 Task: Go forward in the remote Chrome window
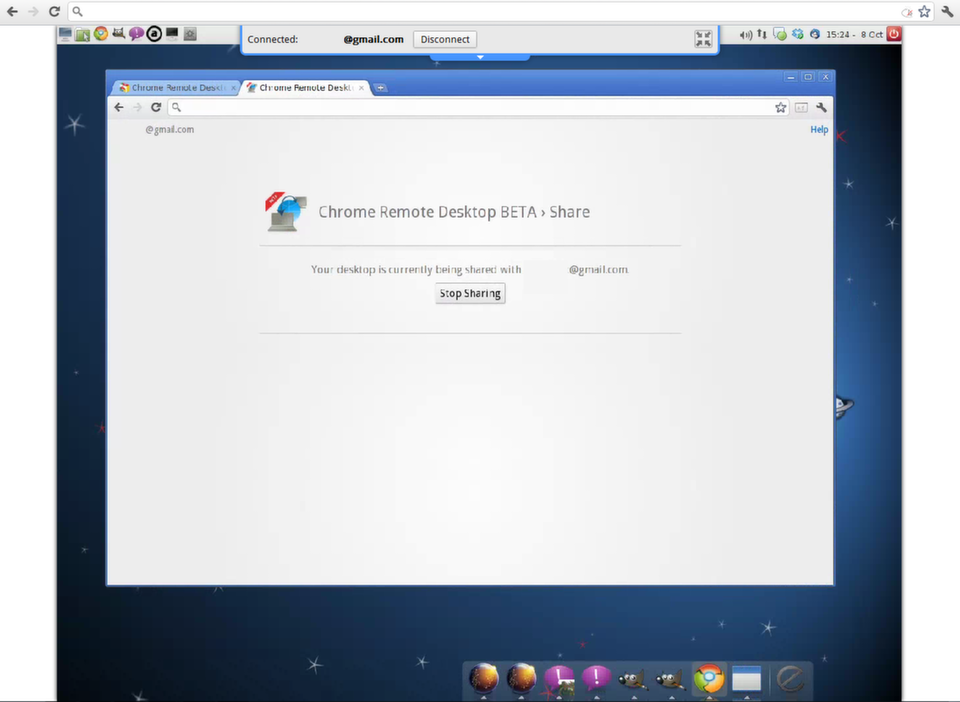coord(137,107)
